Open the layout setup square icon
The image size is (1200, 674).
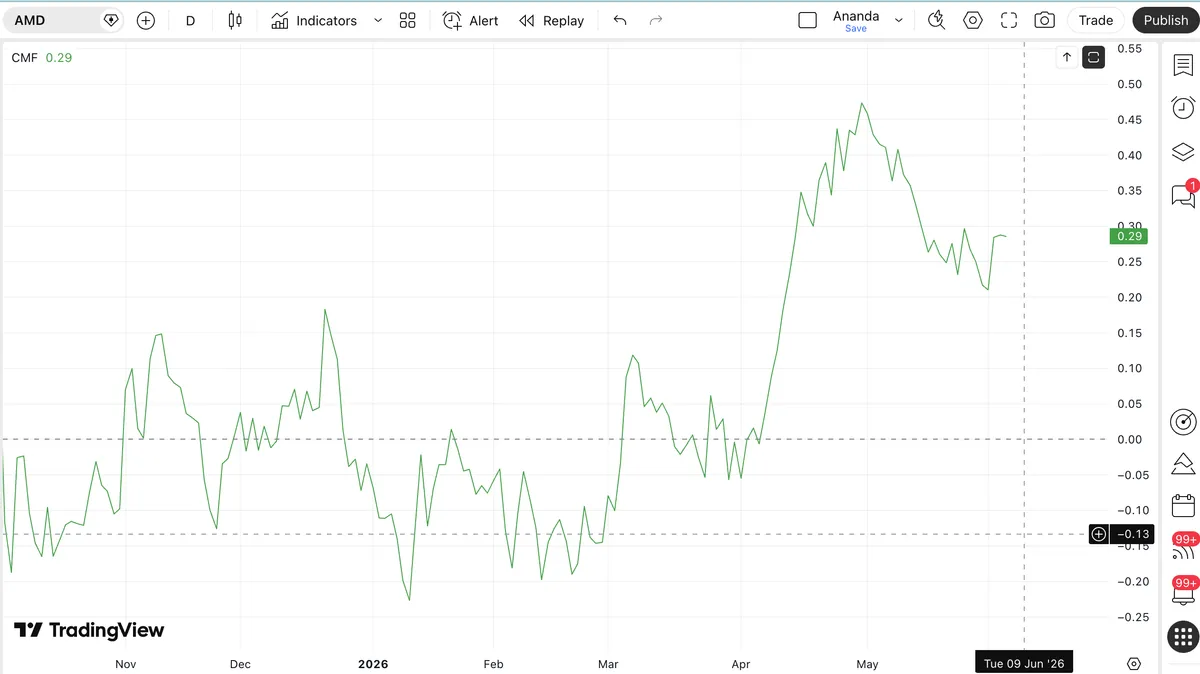[x=808, y=20]
